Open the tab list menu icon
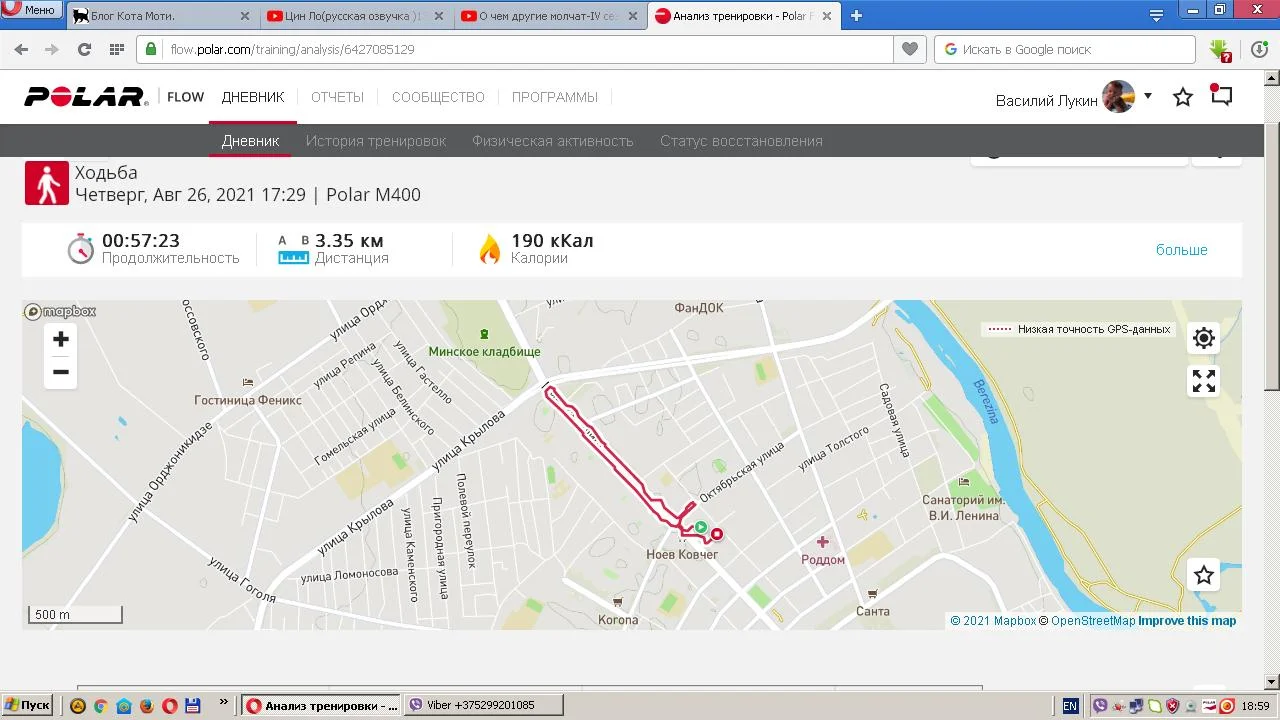1280x720 pixels. pos(1156,15)
